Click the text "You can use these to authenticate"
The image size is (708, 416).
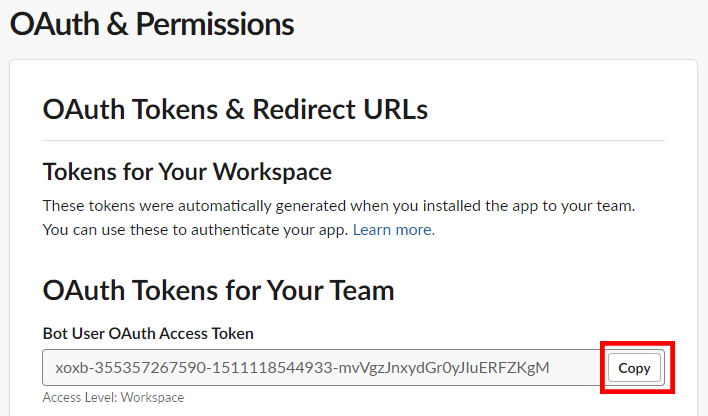[x=195, y=230]
